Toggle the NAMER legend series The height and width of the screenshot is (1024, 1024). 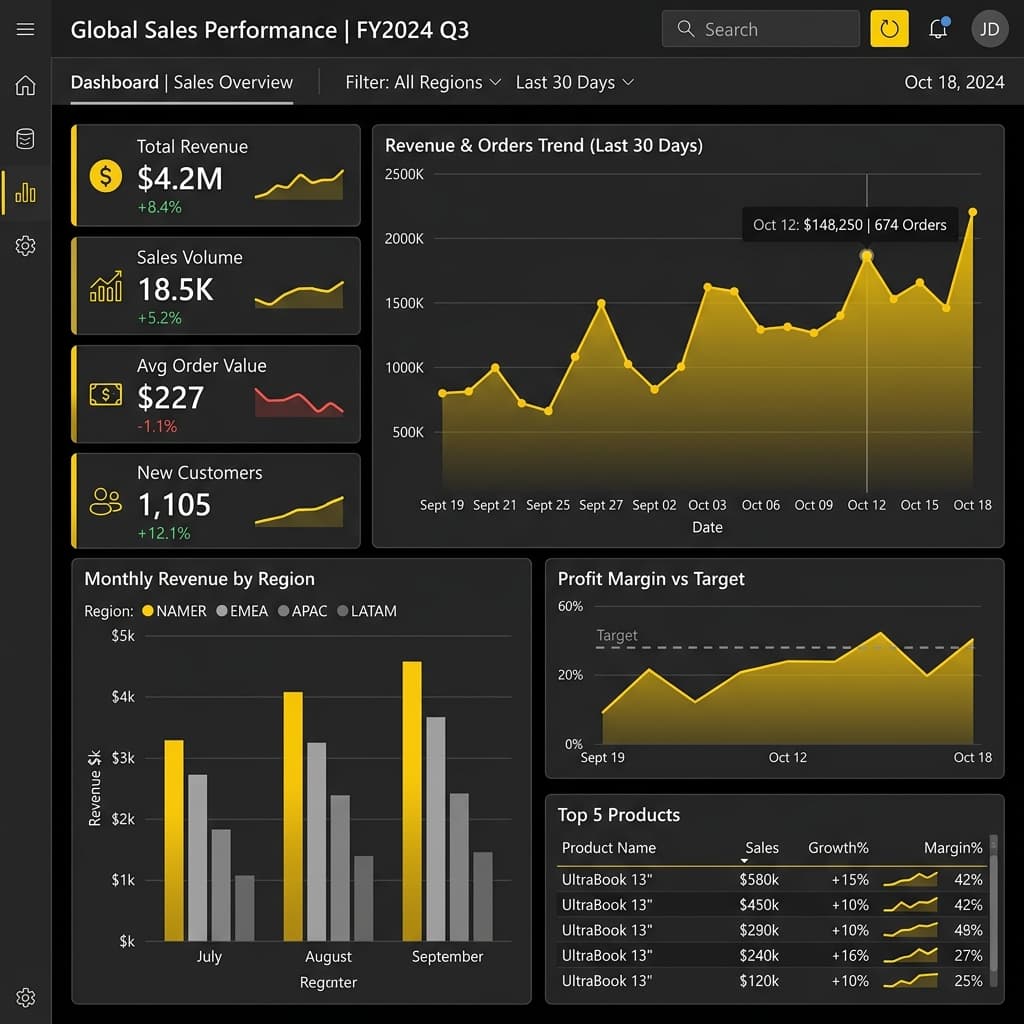174,611
